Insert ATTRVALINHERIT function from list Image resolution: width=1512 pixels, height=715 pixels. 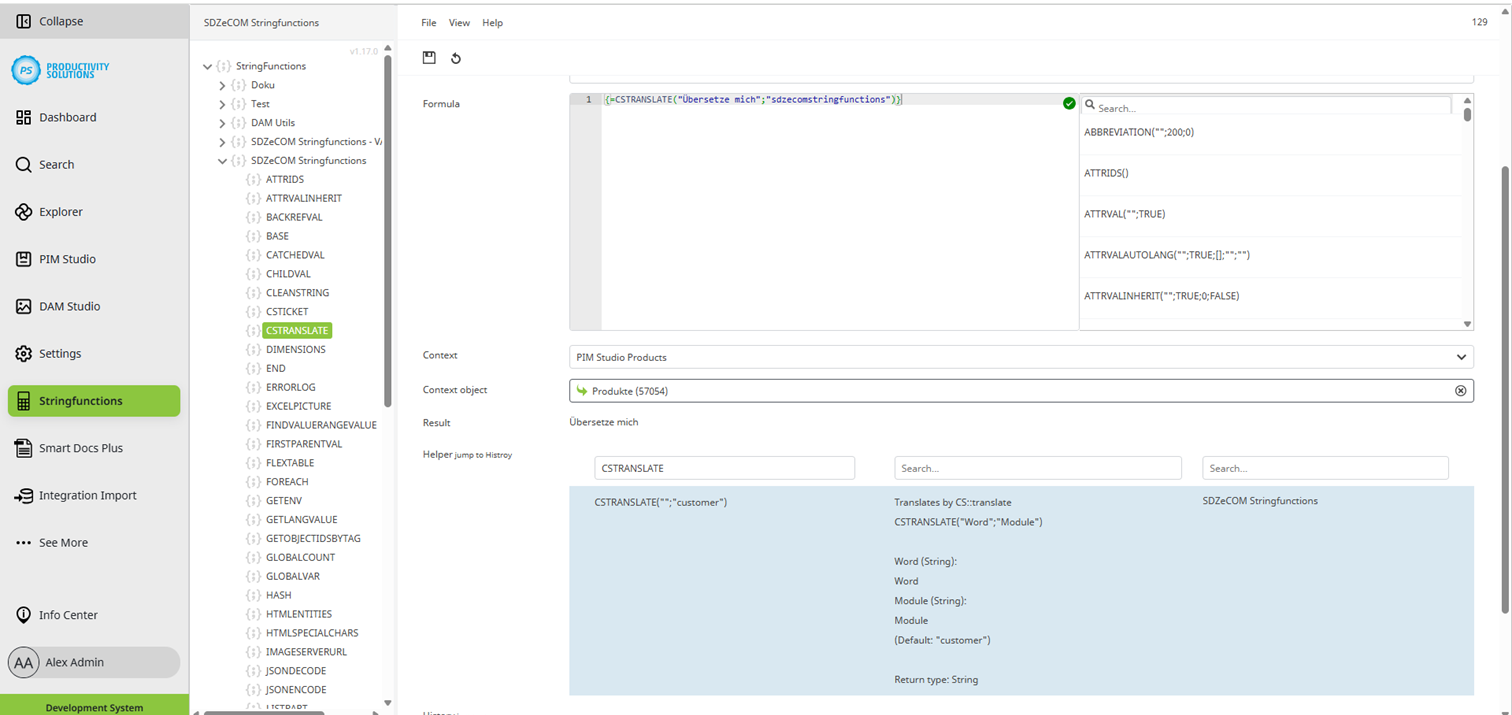coord(1162,296)
